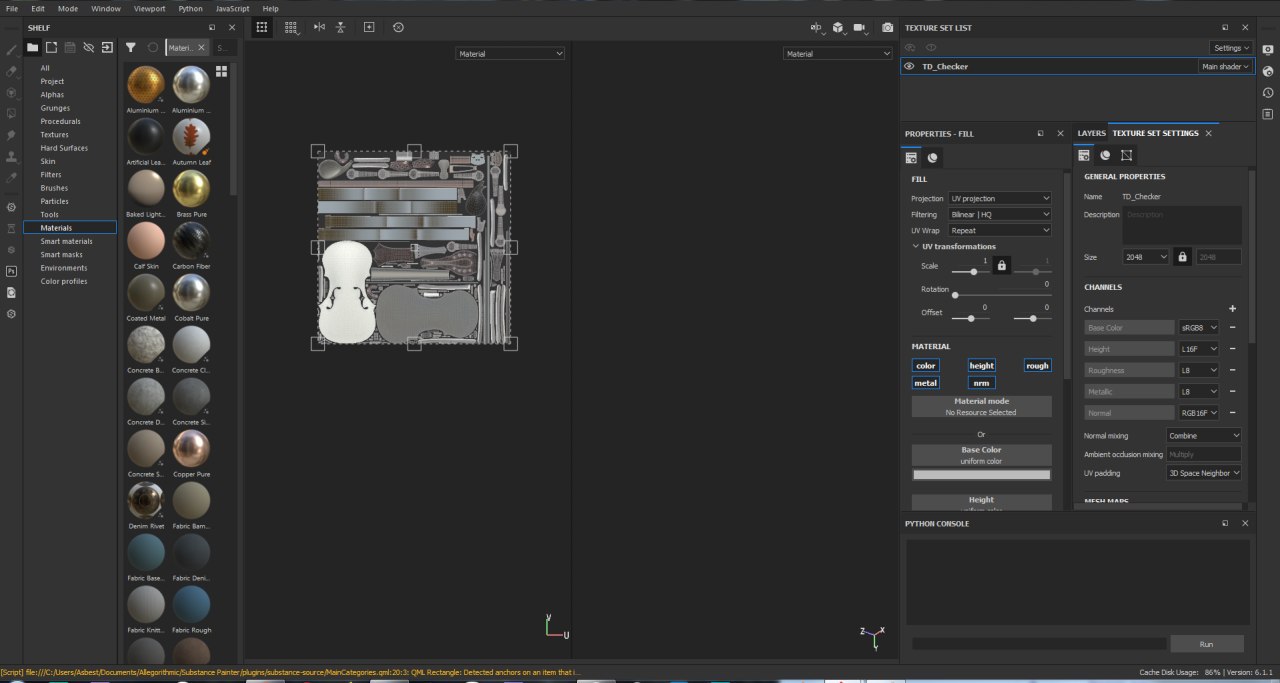This screenshot has height=683, width=1280.
Task: Select the Clone stamp tool
Action: point(12,156)
